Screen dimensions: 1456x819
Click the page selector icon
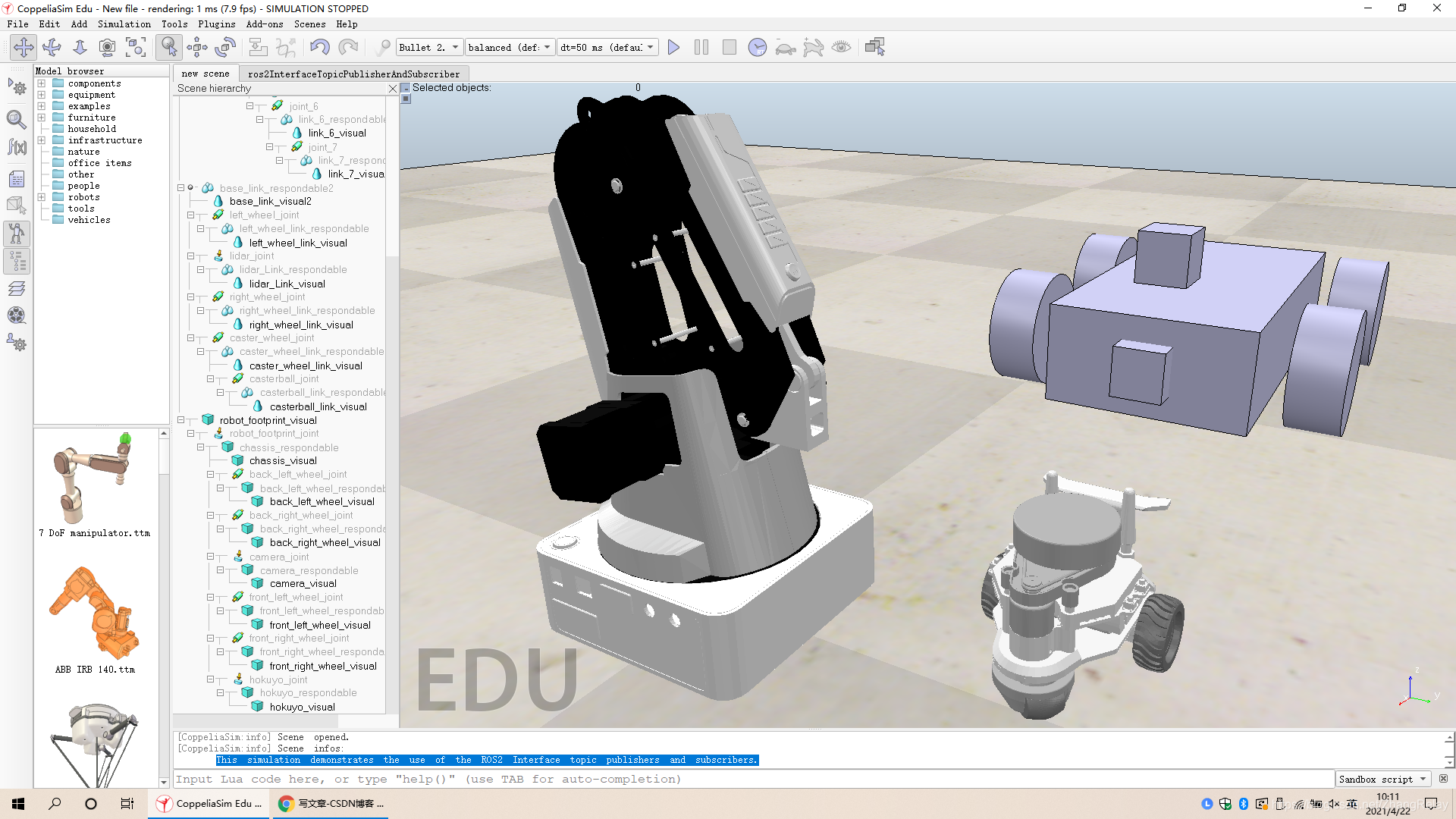874,47
